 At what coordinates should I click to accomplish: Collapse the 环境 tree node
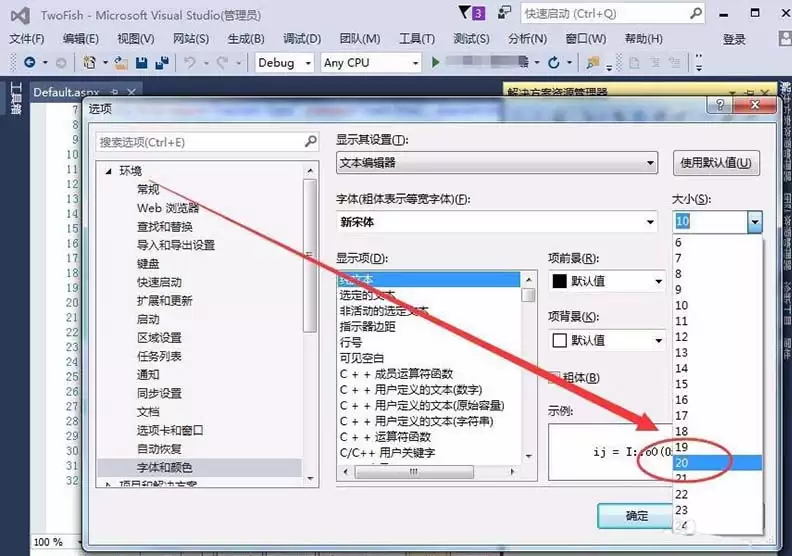tap(108, 171)
